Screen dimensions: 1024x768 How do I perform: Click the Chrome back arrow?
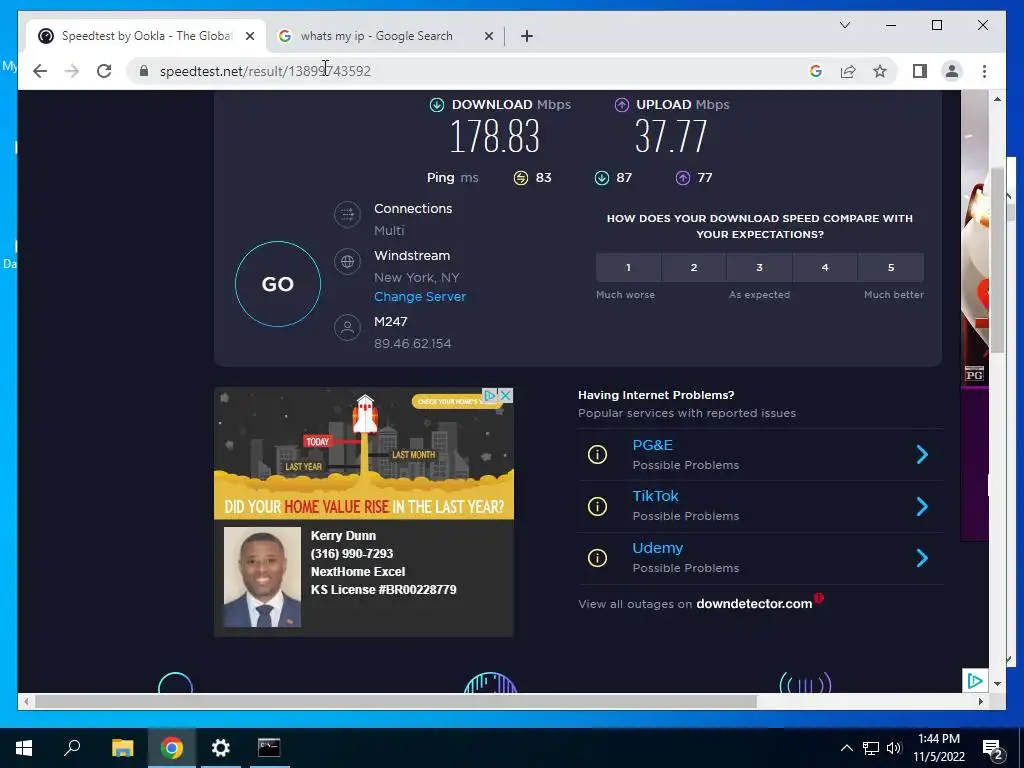pyautogui.click(x=40, y=71)
